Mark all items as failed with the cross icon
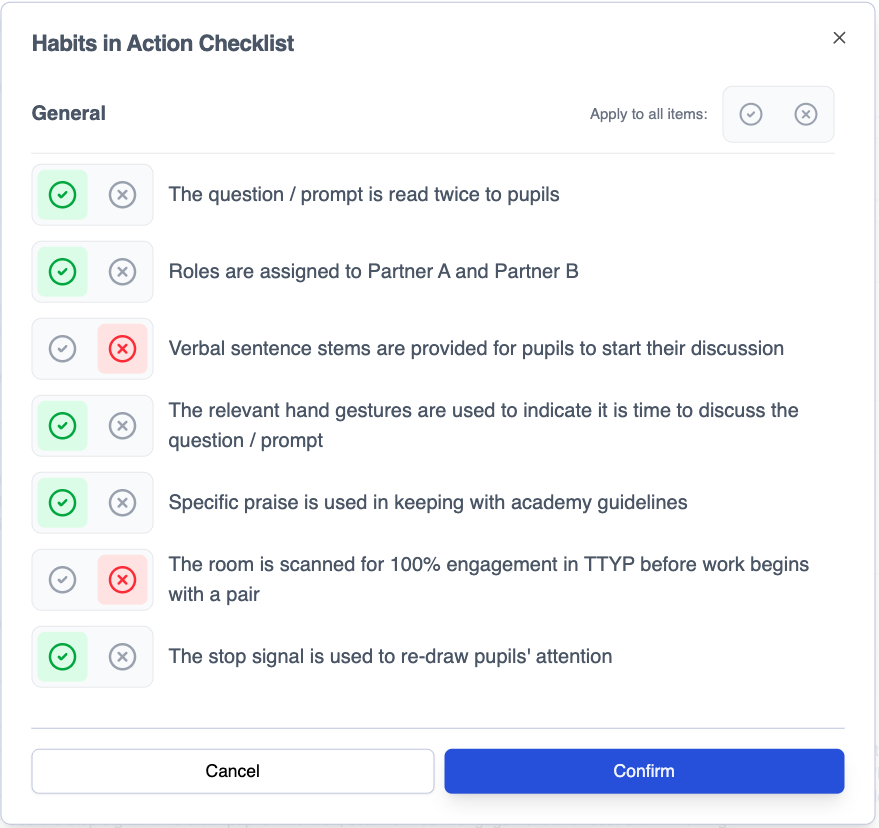The height and width of the screenshot is (828, 879). 806,114
